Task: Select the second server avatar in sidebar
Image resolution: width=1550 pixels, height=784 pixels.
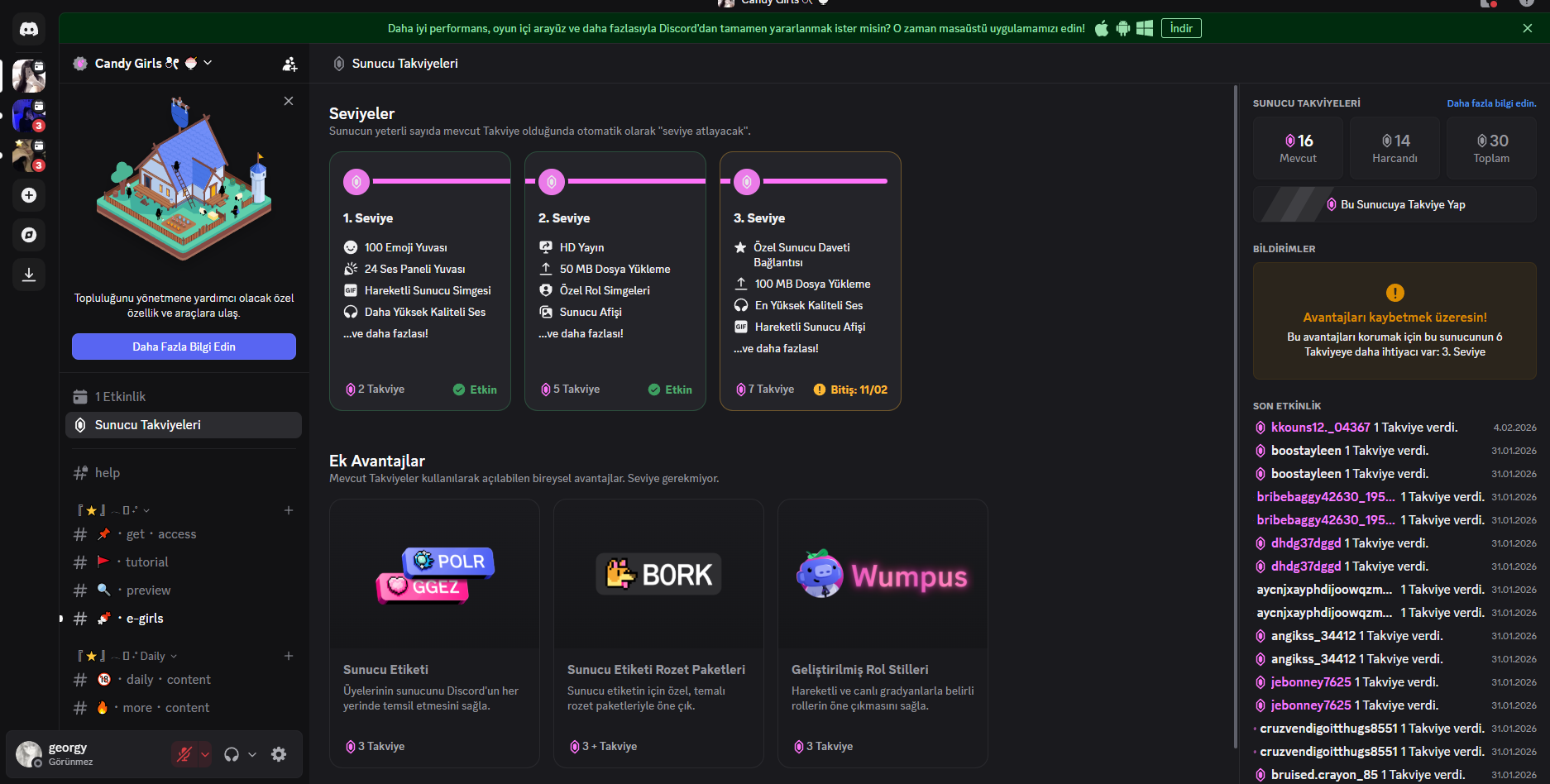Action: coord(29,116)
